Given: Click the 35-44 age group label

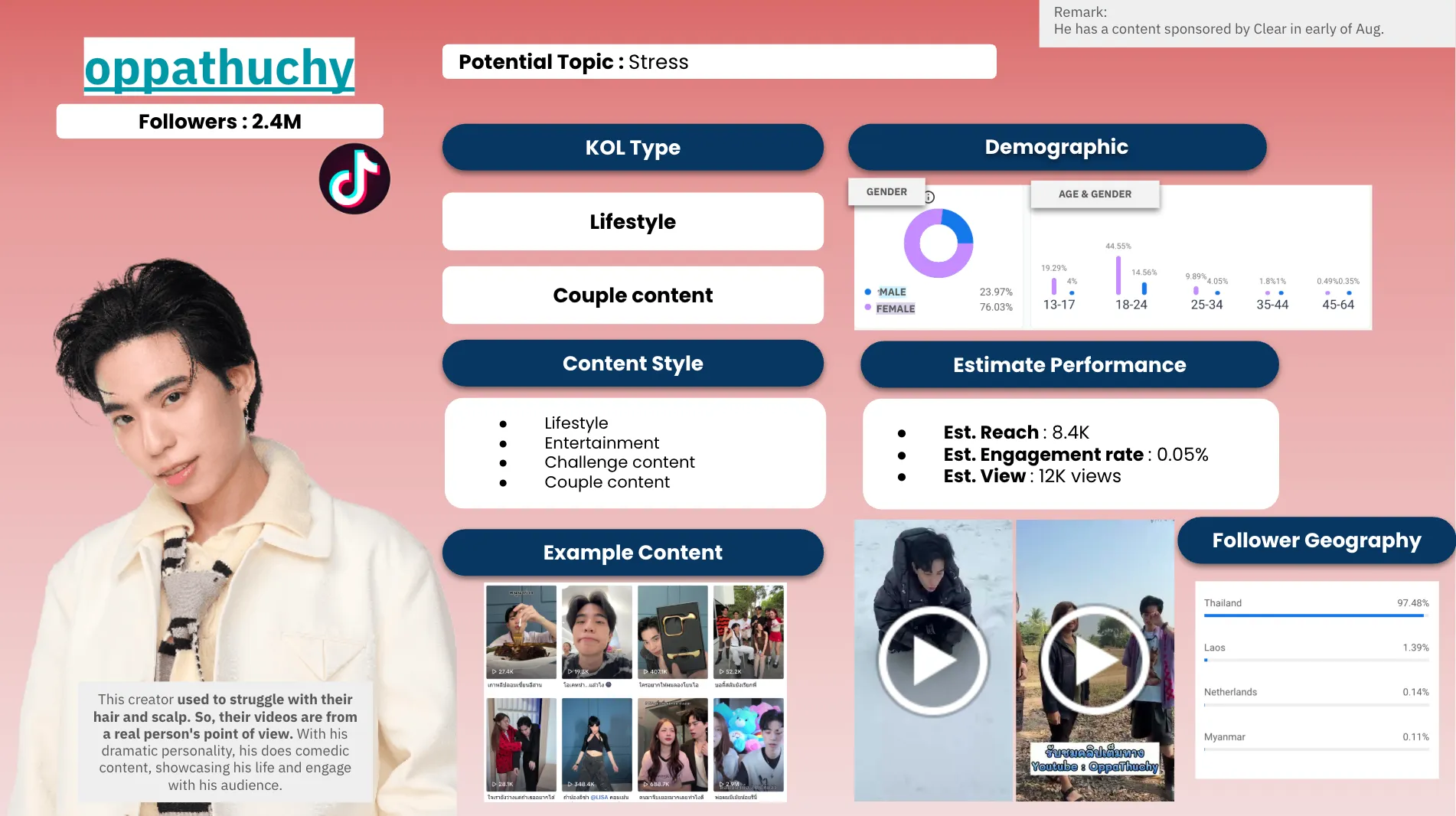Looking at the screenshot, I should 1272,305.
